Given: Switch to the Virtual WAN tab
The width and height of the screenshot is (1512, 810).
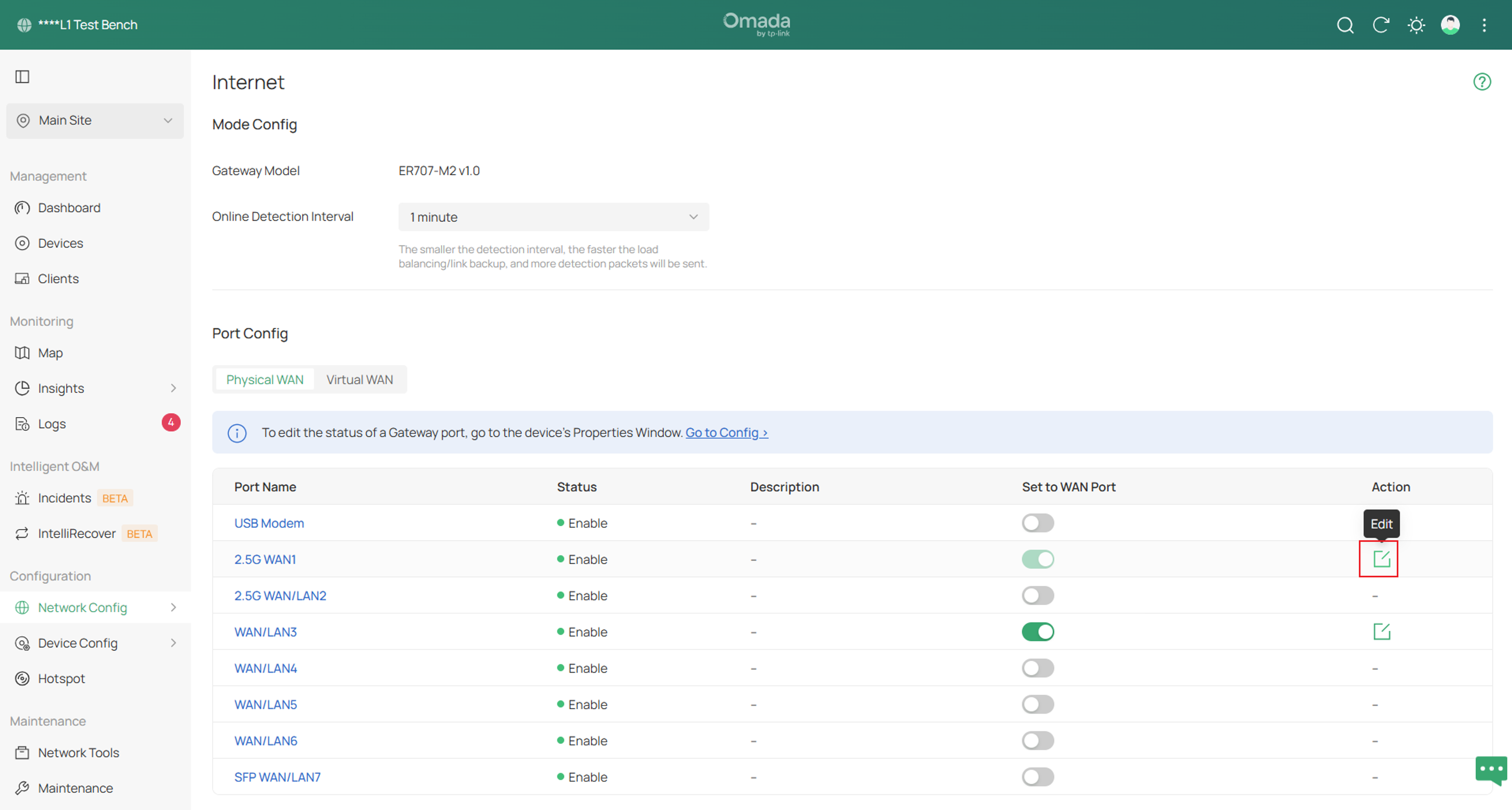Looking at the screenshot, I should pos(359,380).
